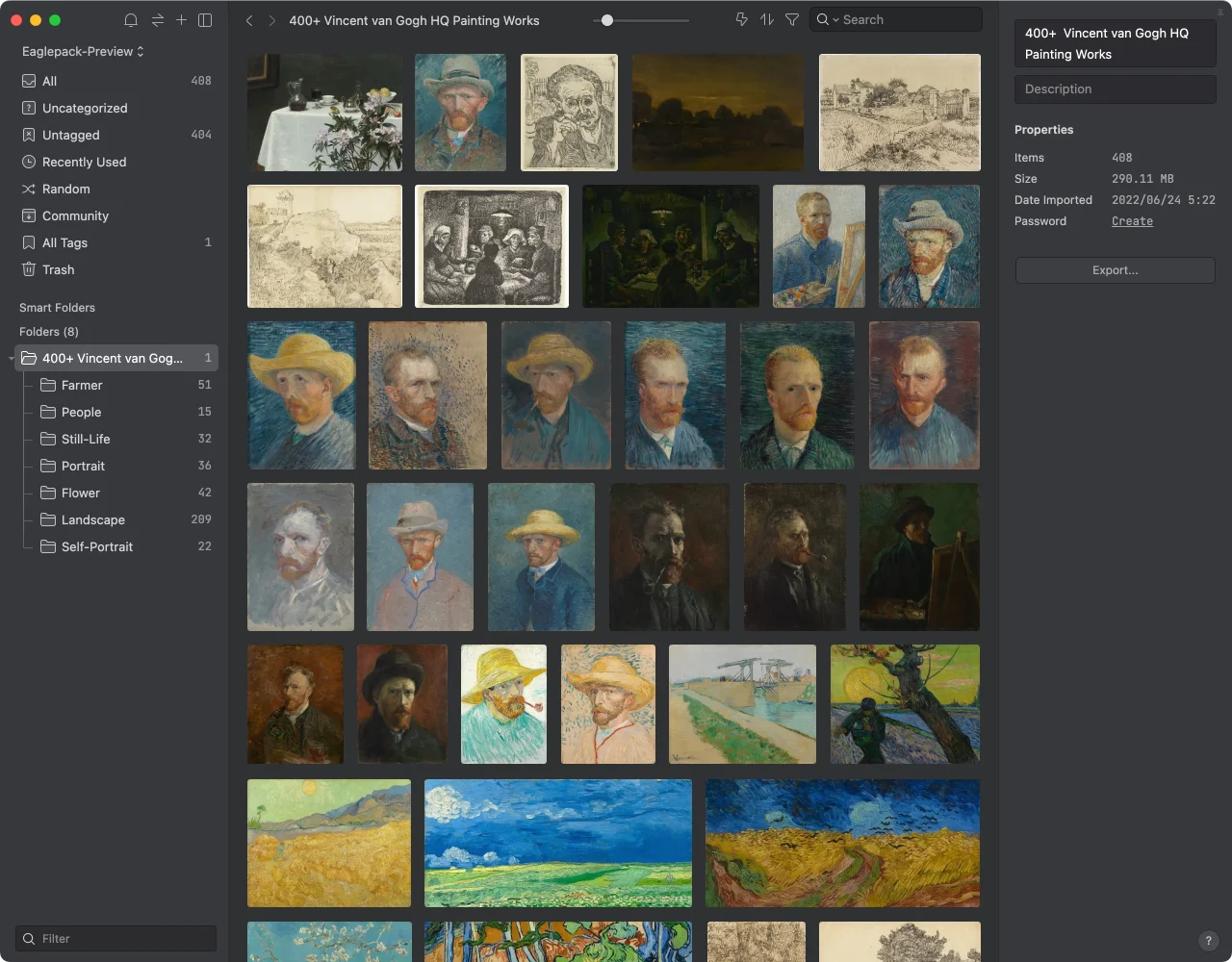Select Untagged in sidebar
This screenshot has height=962, width=1232.
(115, 135)
